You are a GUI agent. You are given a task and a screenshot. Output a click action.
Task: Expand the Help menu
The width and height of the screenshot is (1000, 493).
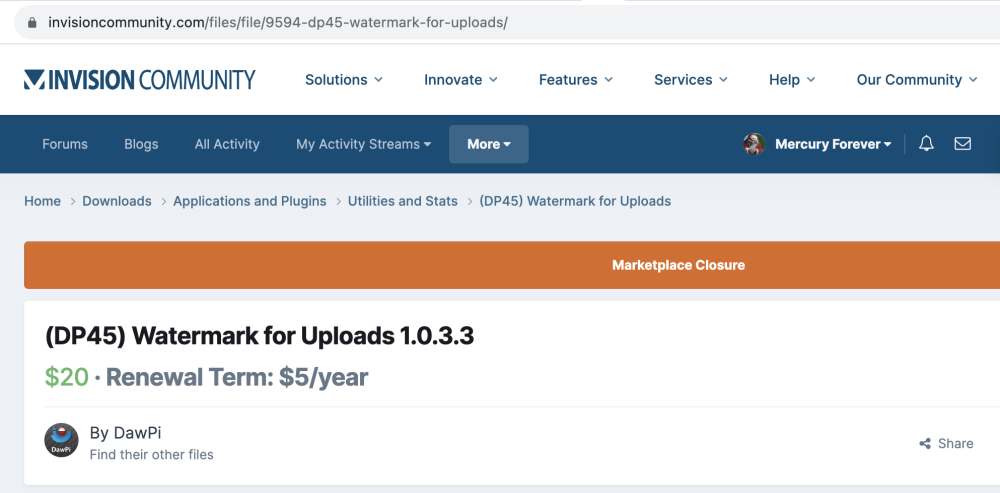pos(792,80)
